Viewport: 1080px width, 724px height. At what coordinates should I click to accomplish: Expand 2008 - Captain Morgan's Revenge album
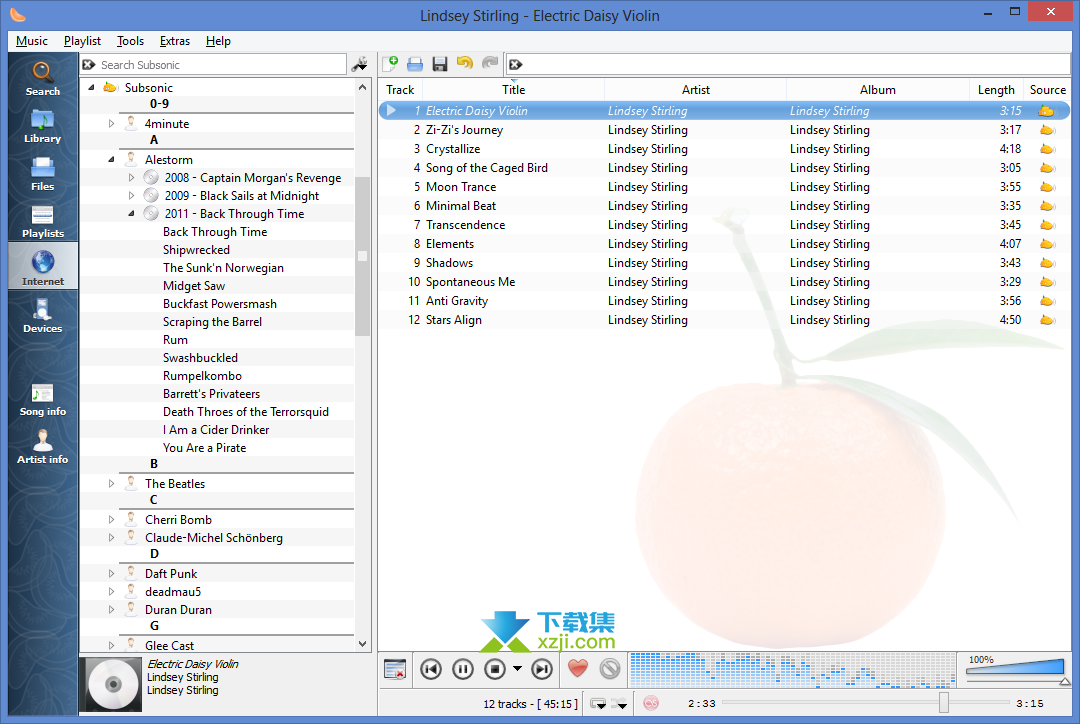[131, 177]
